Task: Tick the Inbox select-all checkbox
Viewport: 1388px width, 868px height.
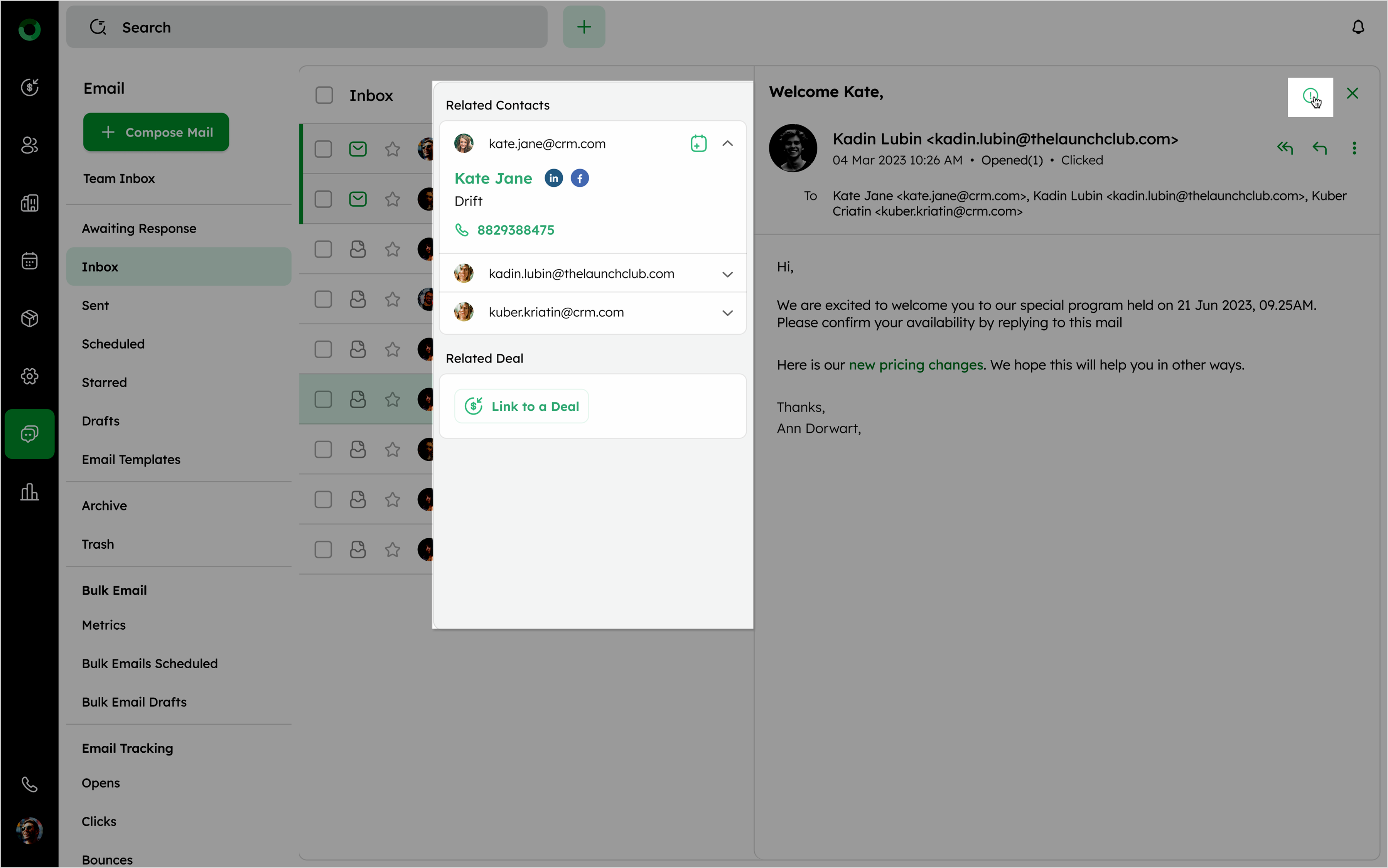Action: [x=324, y=95]
